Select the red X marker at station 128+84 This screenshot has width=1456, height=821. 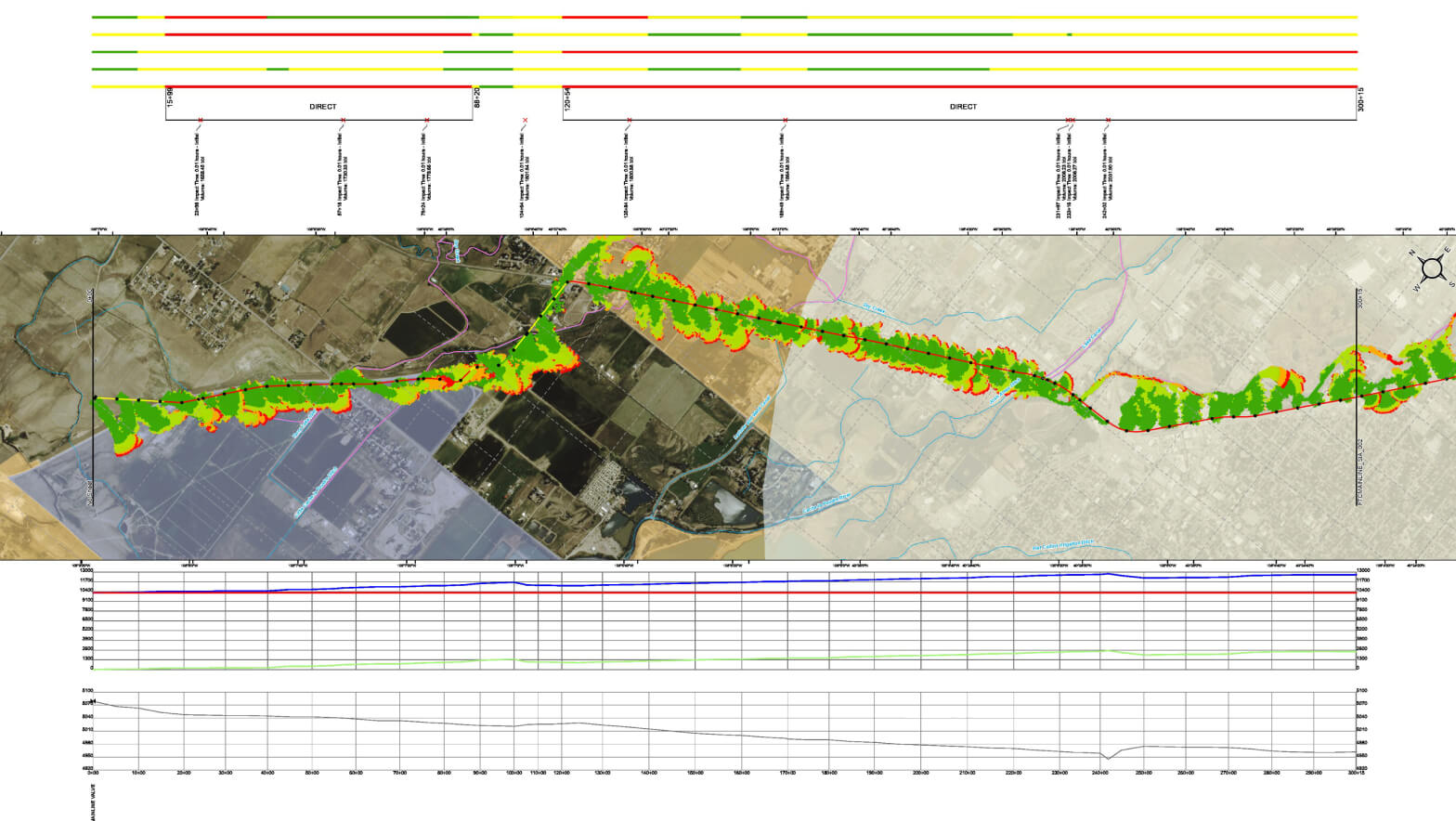630,121
